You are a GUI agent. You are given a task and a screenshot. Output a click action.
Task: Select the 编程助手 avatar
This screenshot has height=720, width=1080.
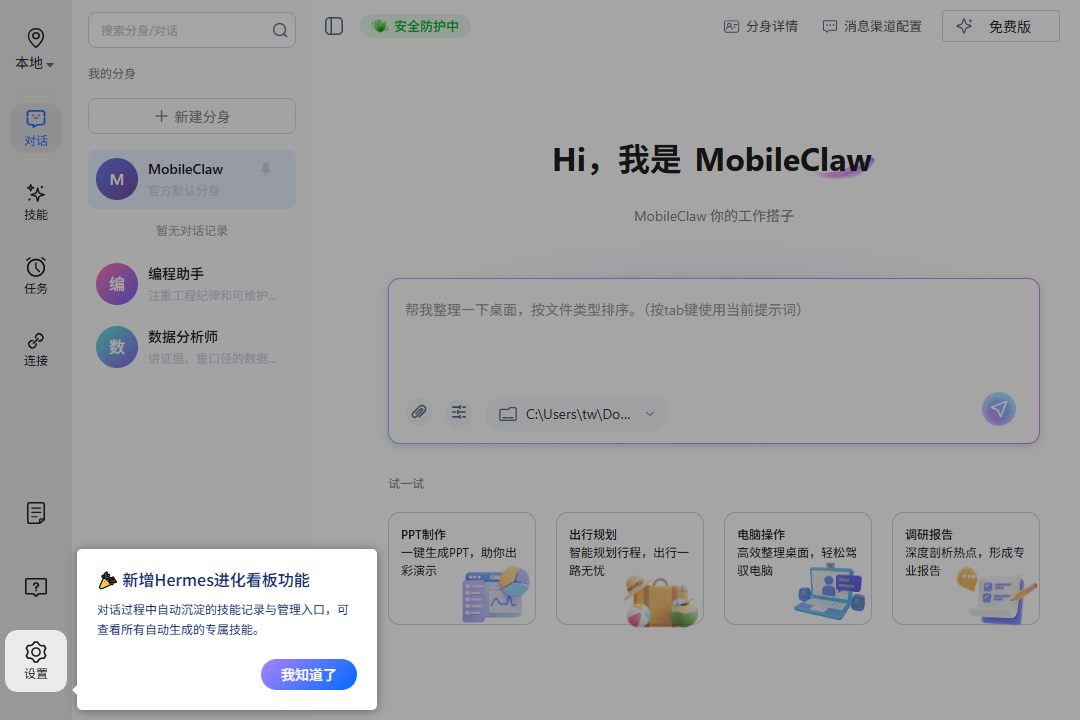tap(191, 284)
